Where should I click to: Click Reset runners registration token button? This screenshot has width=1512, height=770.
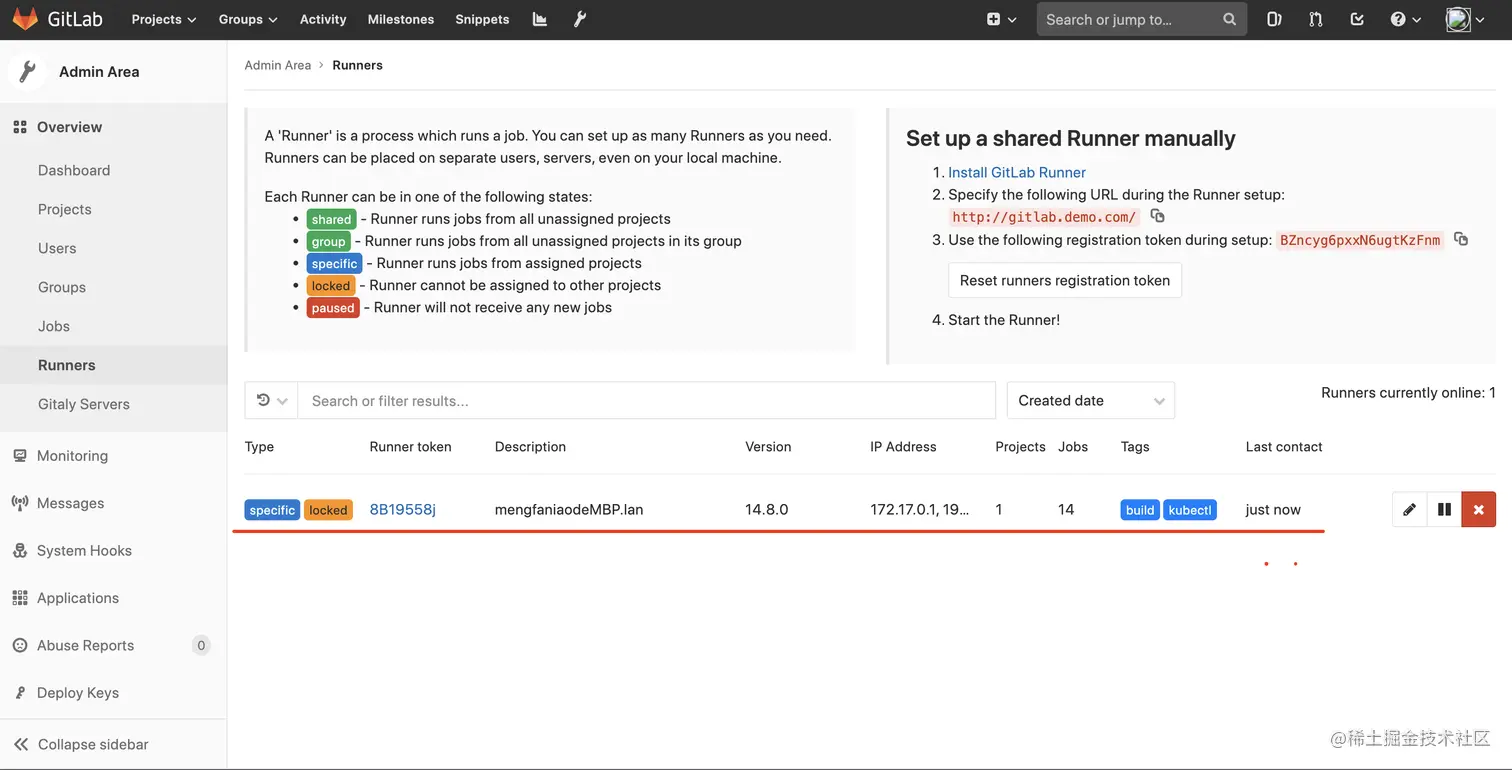point(1065,280)
